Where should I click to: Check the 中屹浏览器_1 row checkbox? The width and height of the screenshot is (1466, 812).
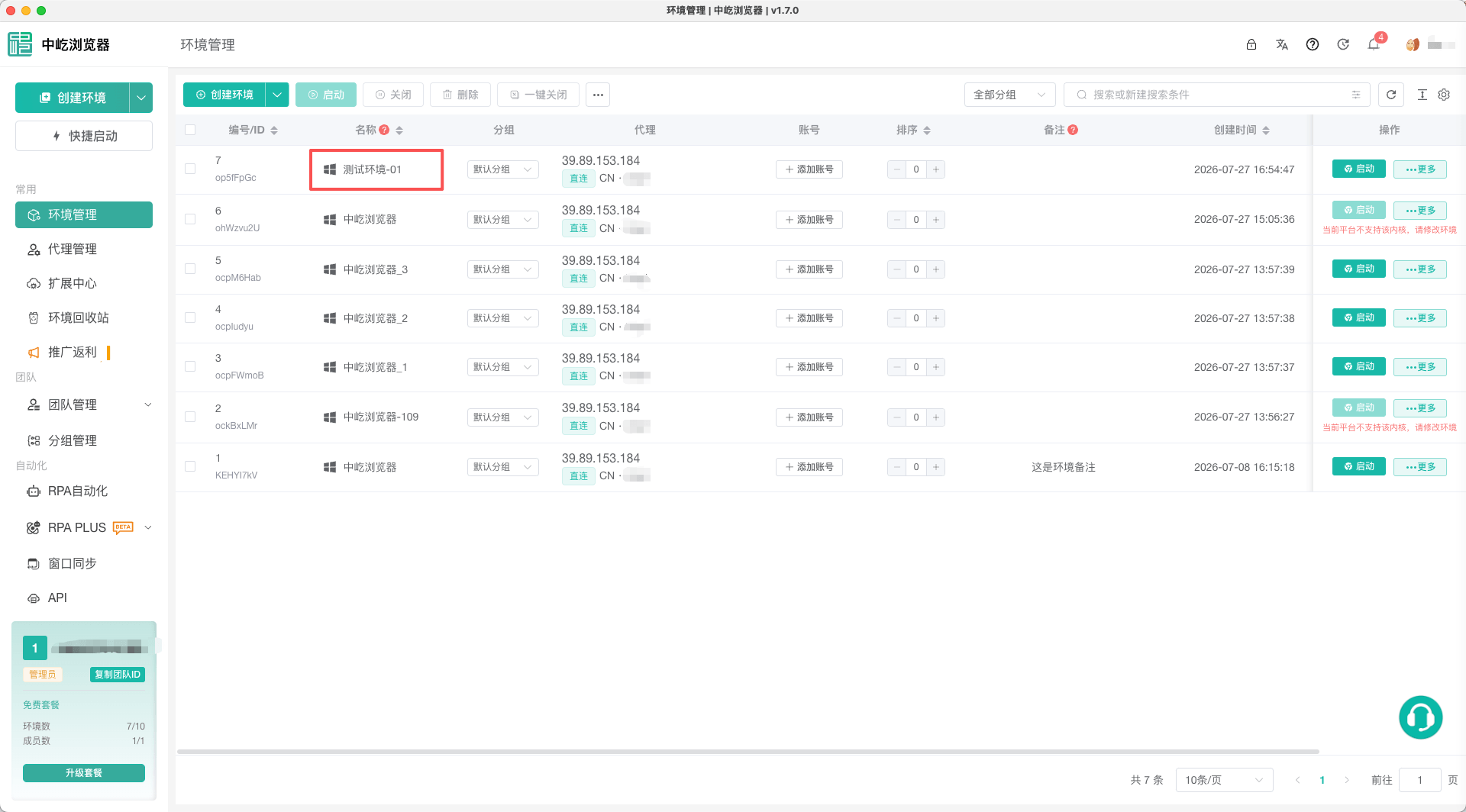coord(190,366)
